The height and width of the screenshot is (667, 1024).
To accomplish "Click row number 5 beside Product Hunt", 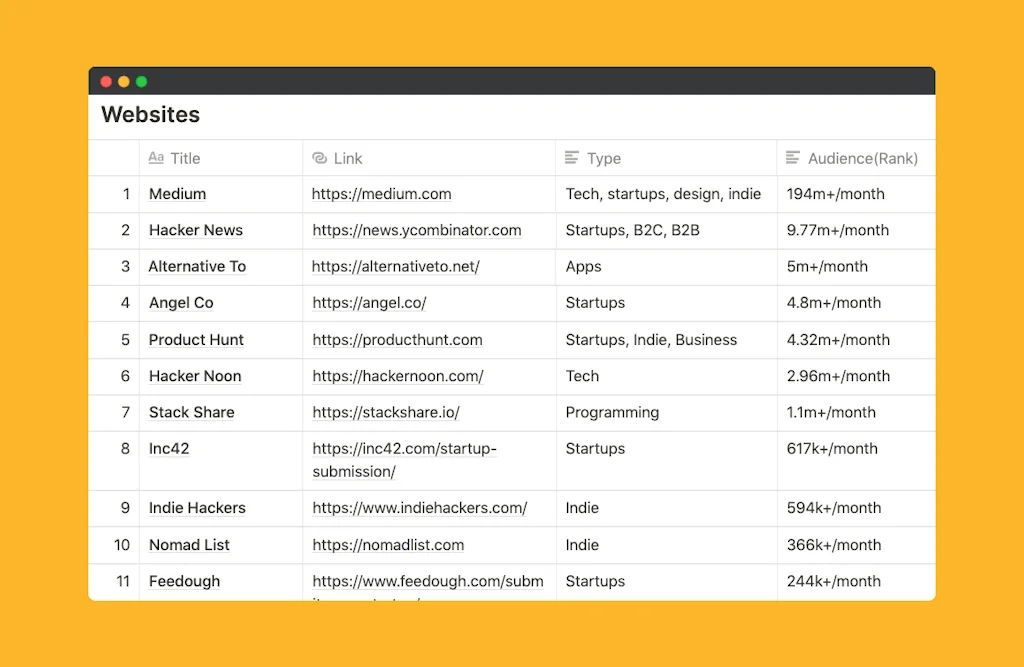I will [x=126, y=339].
